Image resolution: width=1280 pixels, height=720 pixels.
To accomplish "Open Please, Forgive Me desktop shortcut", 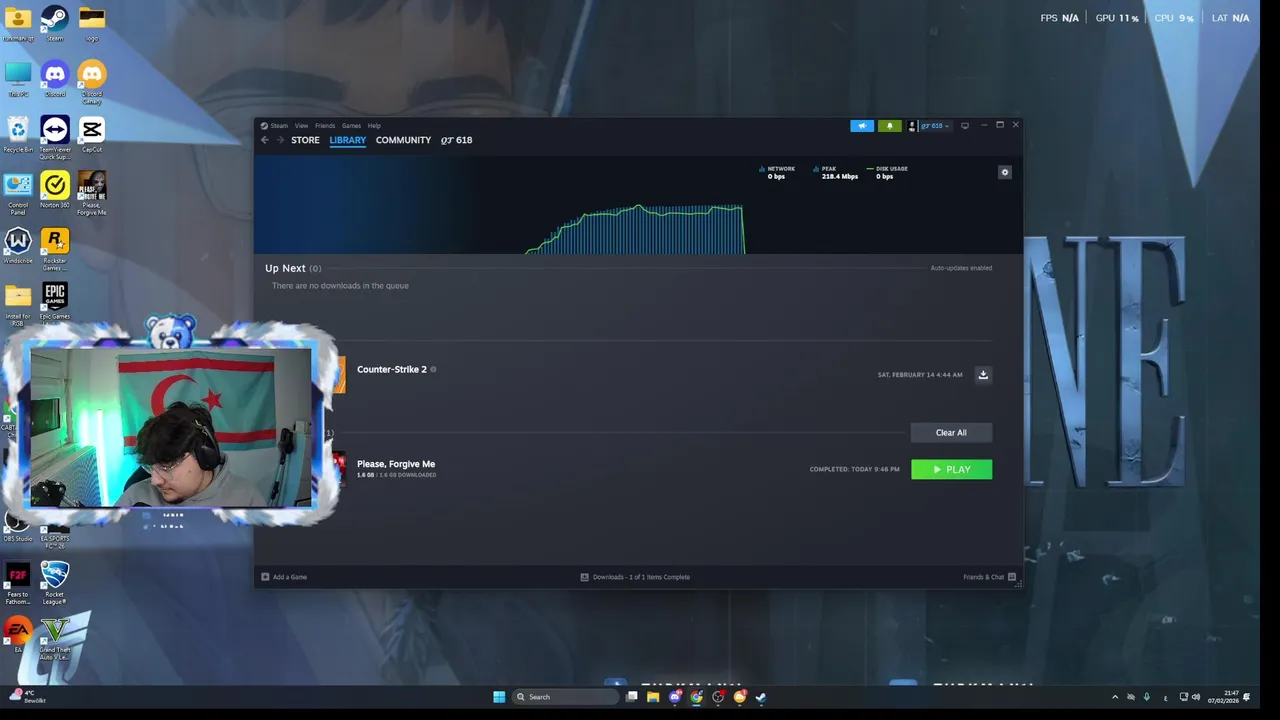I will (92, 194).
